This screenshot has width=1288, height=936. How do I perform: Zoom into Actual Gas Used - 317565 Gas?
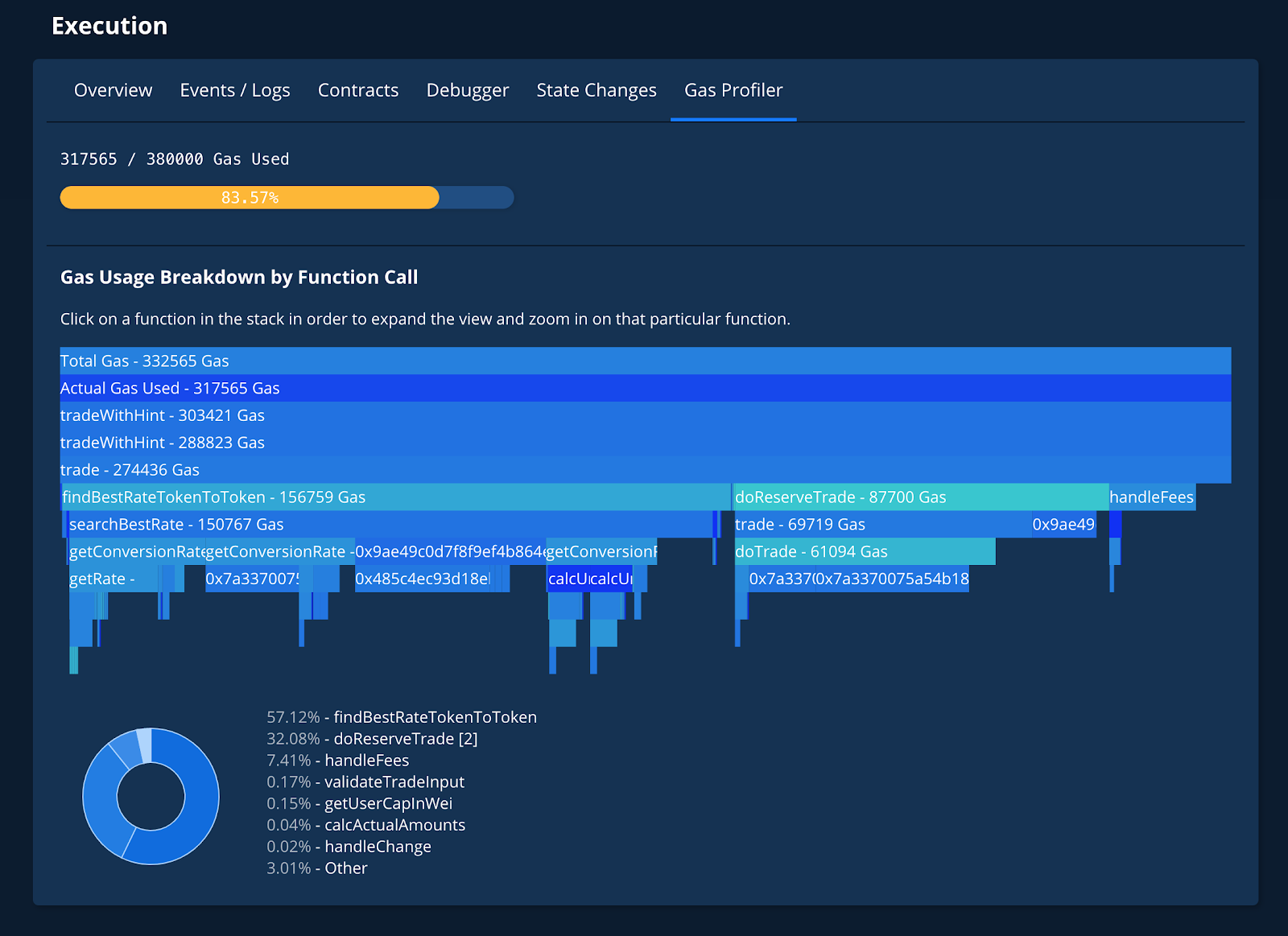point(646,388)
